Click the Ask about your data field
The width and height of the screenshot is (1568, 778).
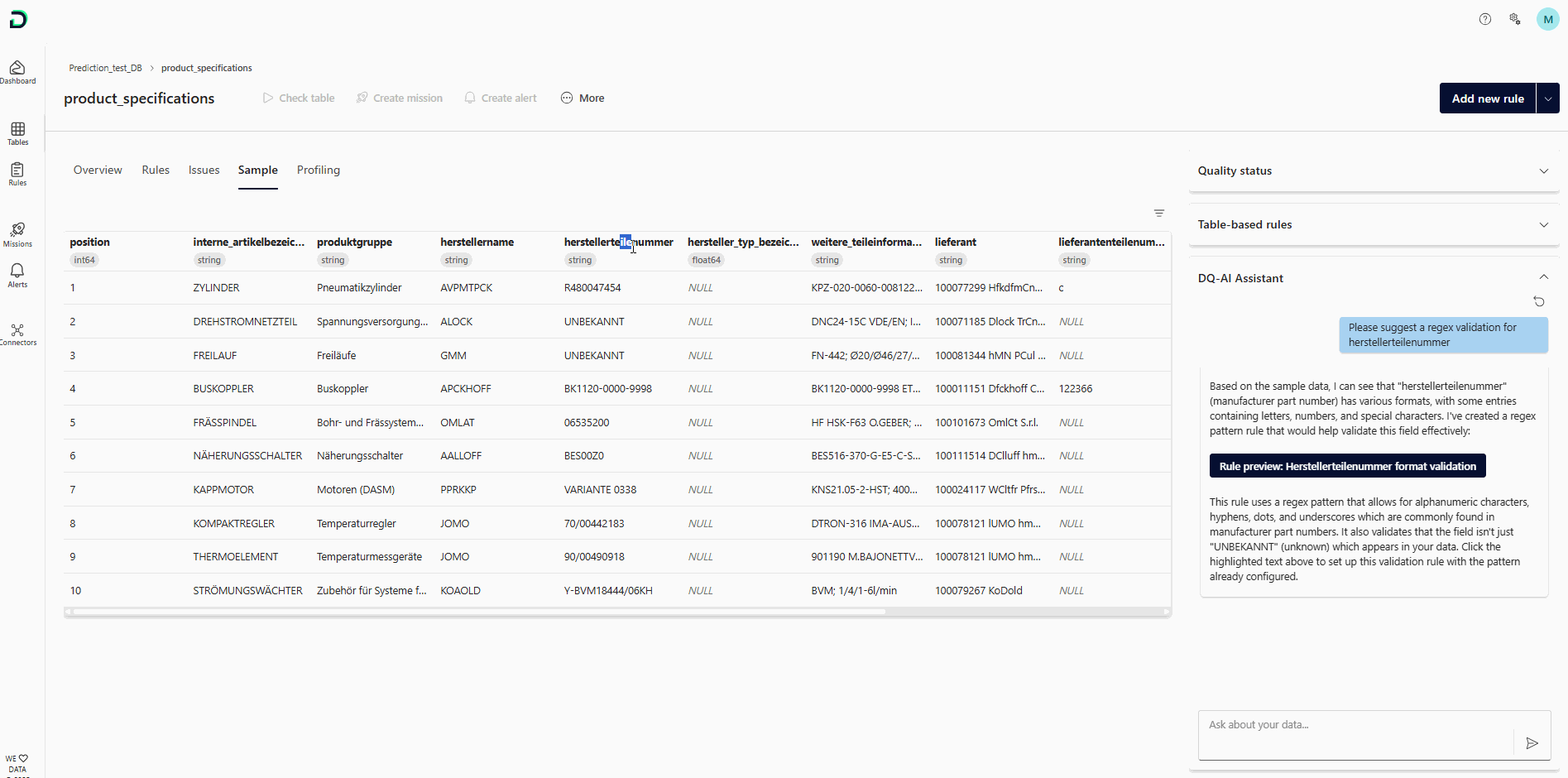click(1355, 726)
